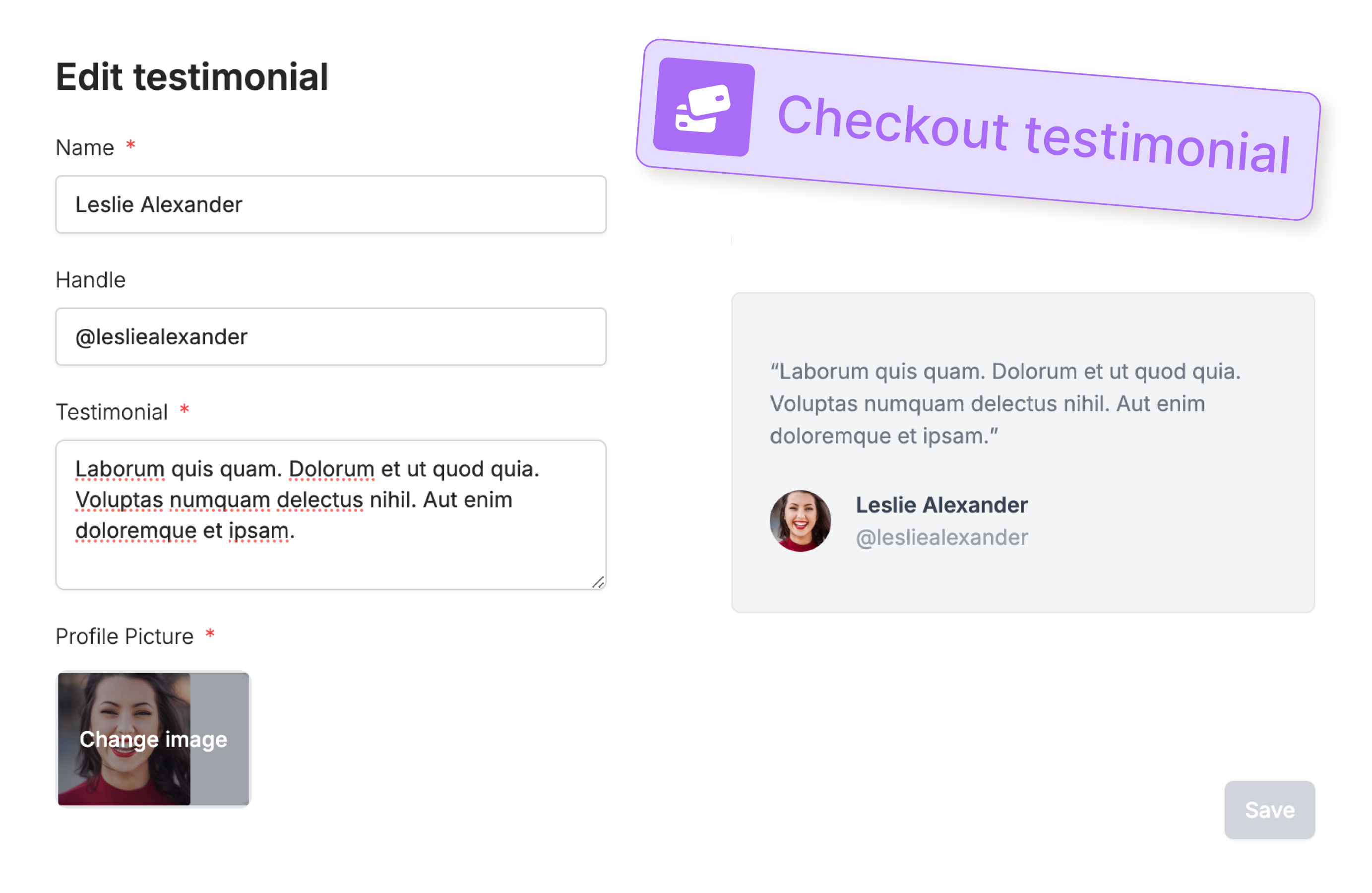The width and height of the screenshot is (1372, 893).
Task: Click inside the Testimonial text area
Action: [x=331, y=515]
